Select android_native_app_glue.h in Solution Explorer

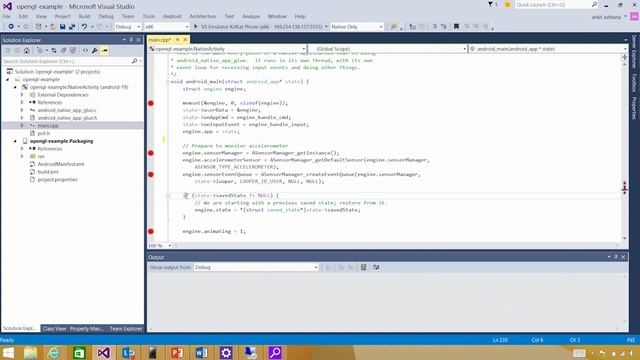[67, 118]
